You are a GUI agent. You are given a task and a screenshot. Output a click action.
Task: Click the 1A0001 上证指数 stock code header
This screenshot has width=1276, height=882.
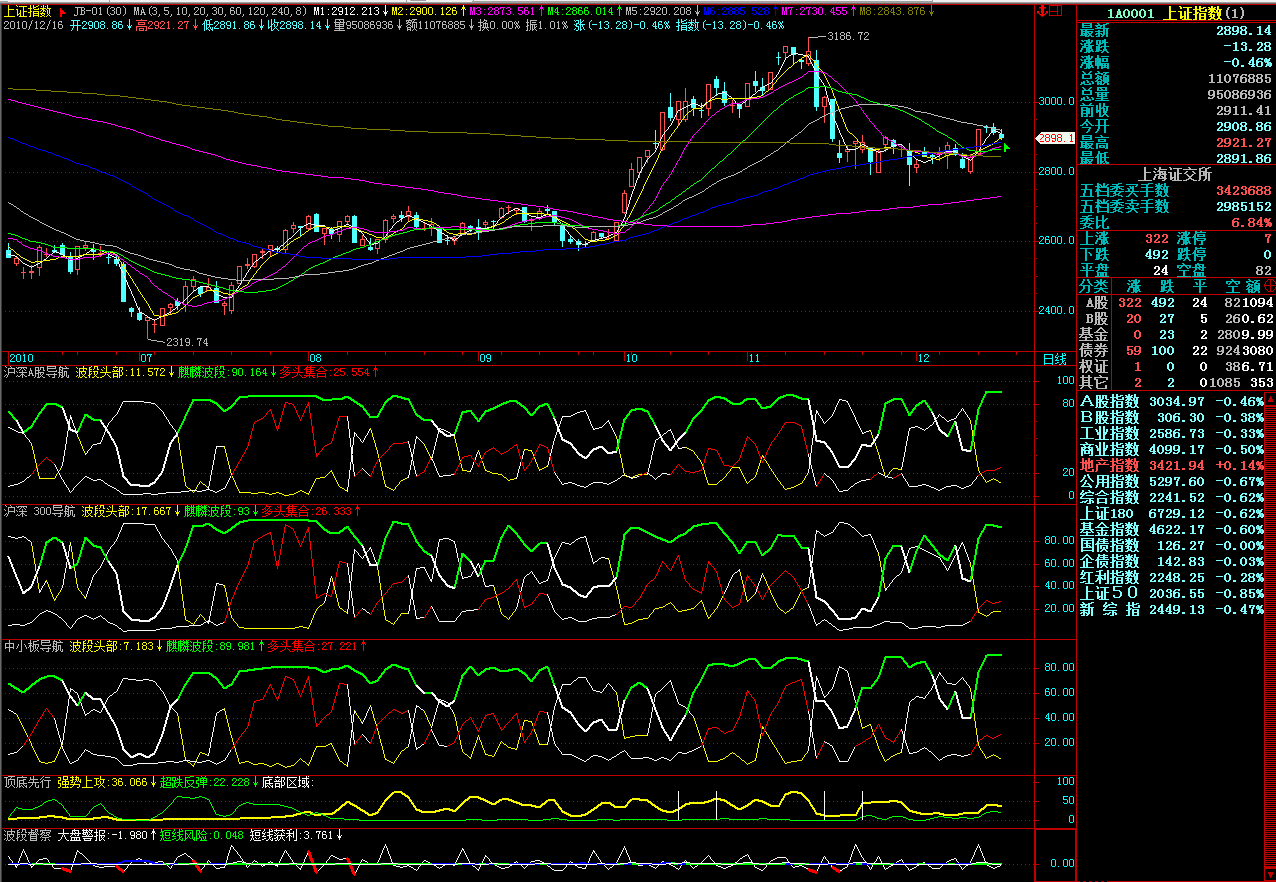tap(1175, 12)
